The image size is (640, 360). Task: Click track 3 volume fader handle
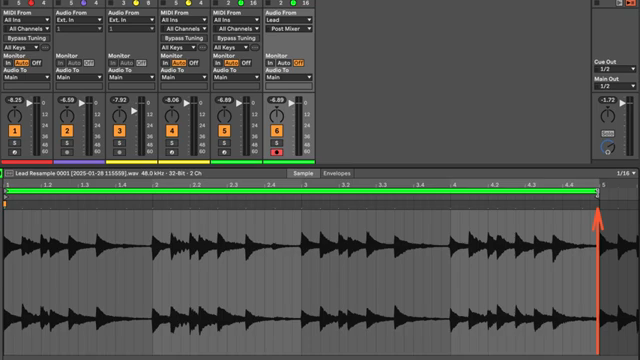[134, 111]
